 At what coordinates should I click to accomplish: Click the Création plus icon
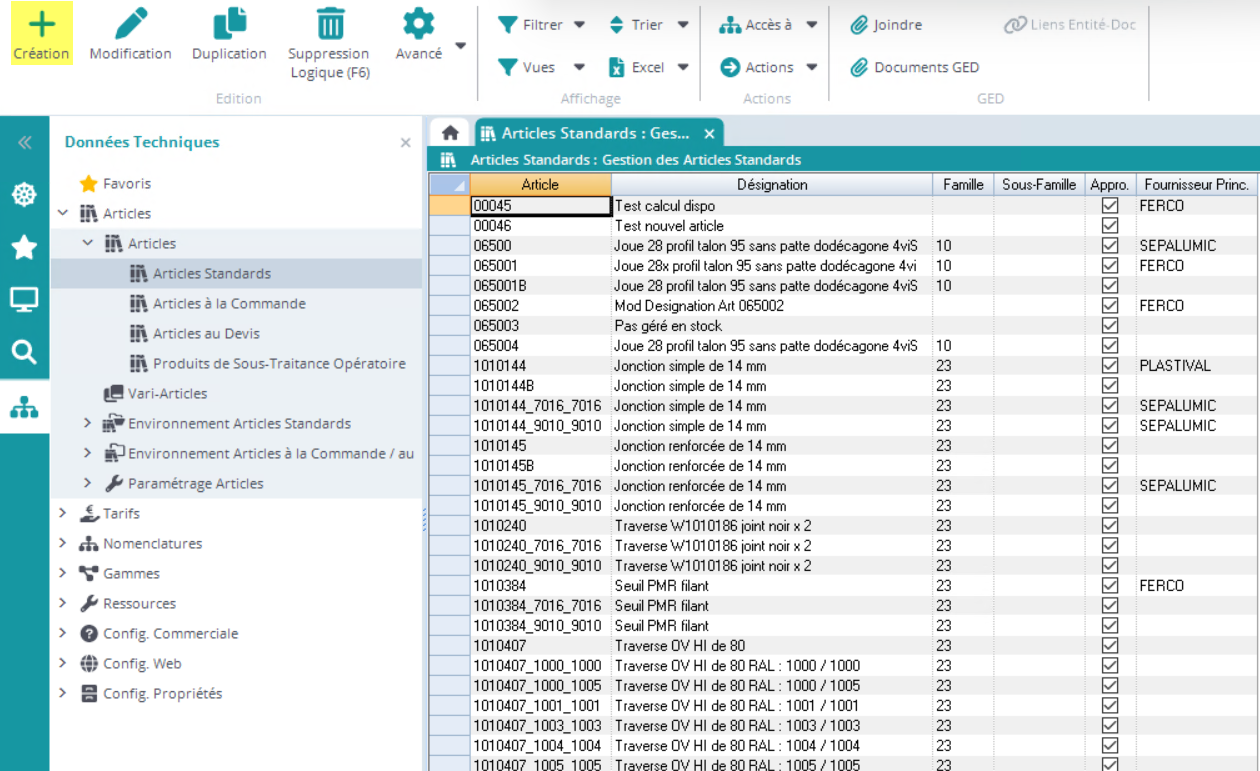pyautogui.click(x=41, y=24)
